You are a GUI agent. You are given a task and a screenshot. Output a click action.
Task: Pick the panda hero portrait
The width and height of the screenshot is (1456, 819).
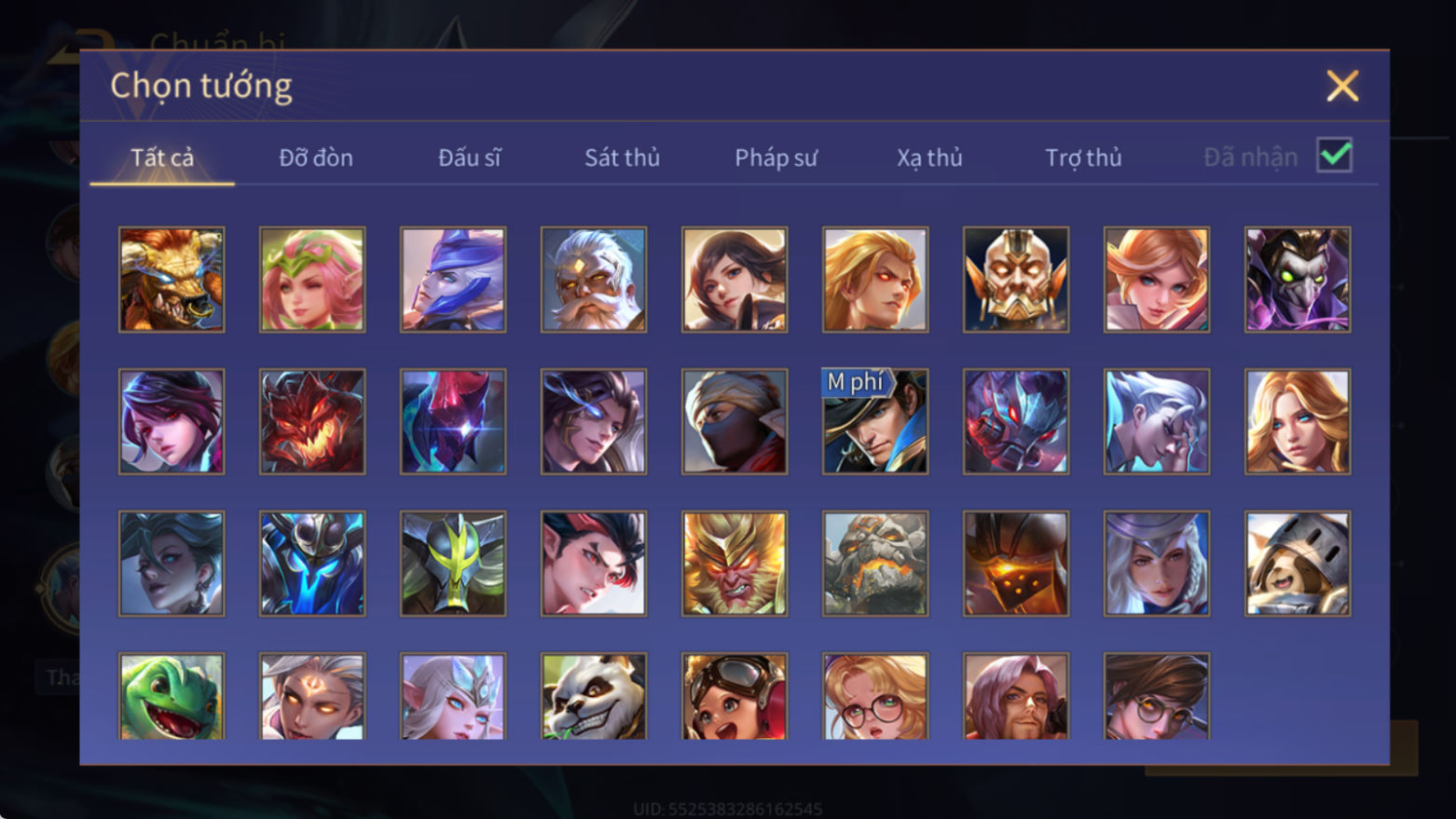pyautogui.click(x=594, y=696)
